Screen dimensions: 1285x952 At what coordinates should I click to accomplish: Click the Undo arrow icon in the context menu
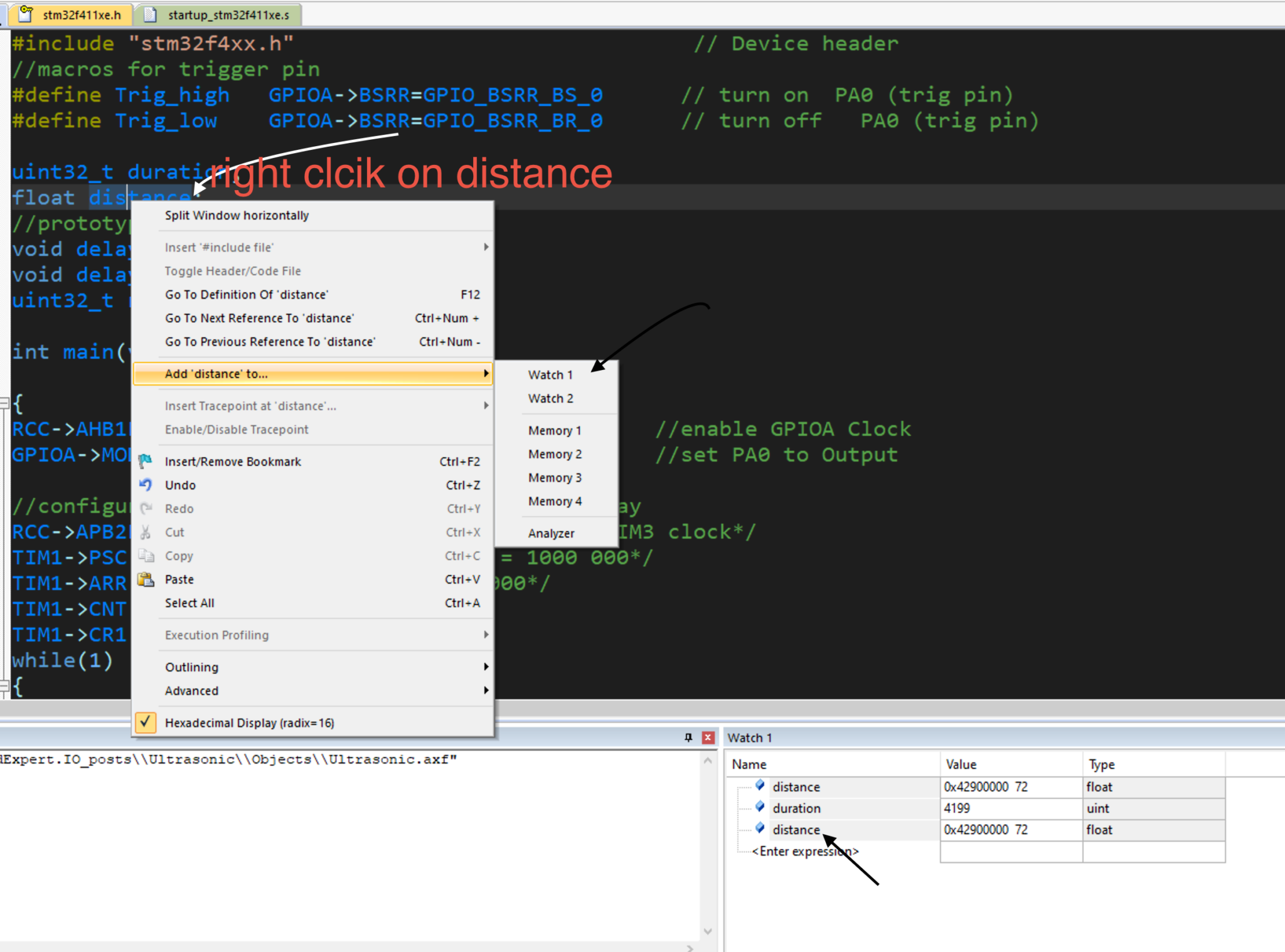click(x=146, y=485)
